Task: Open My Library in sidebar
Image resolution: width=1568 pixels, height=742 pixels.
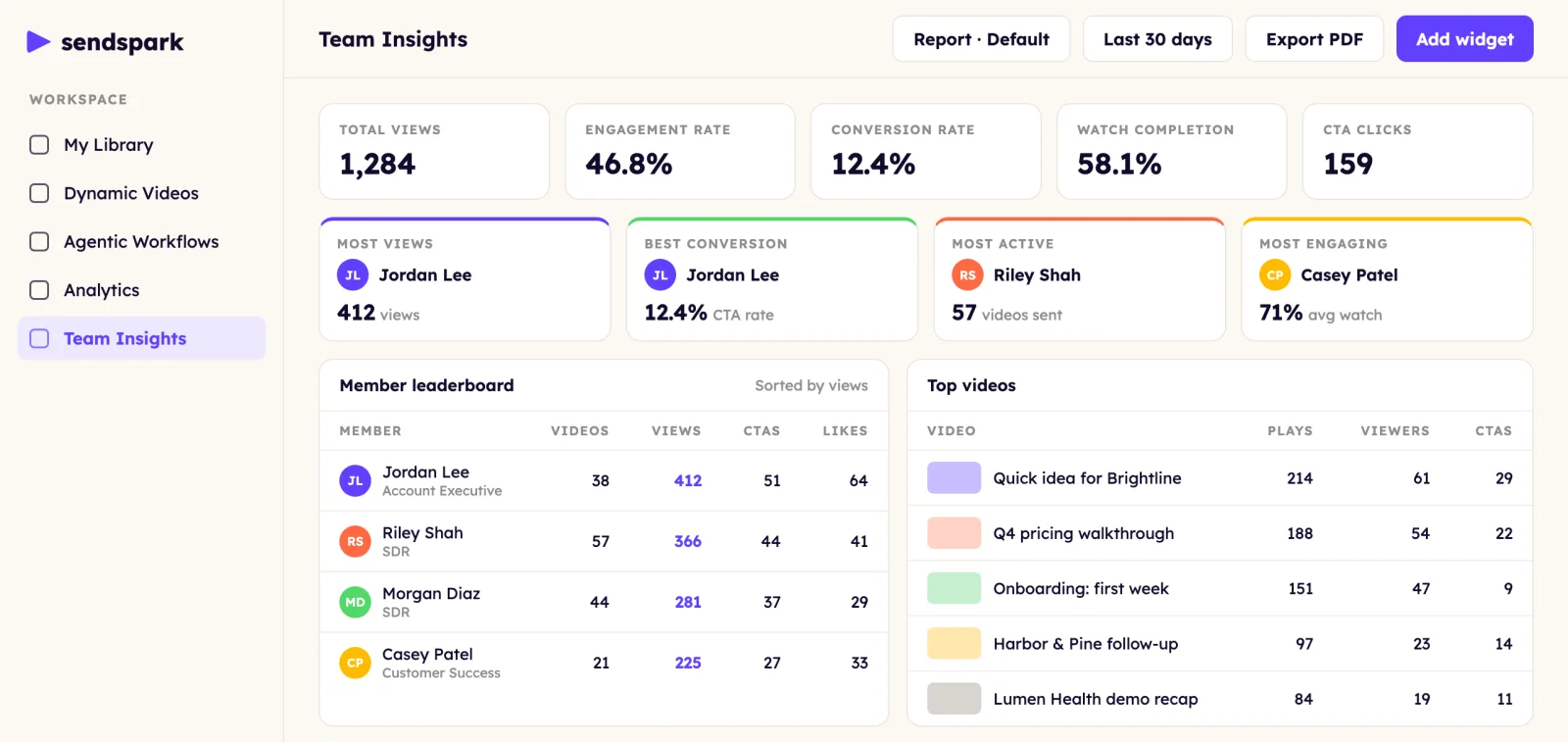Action: (141, 145)
